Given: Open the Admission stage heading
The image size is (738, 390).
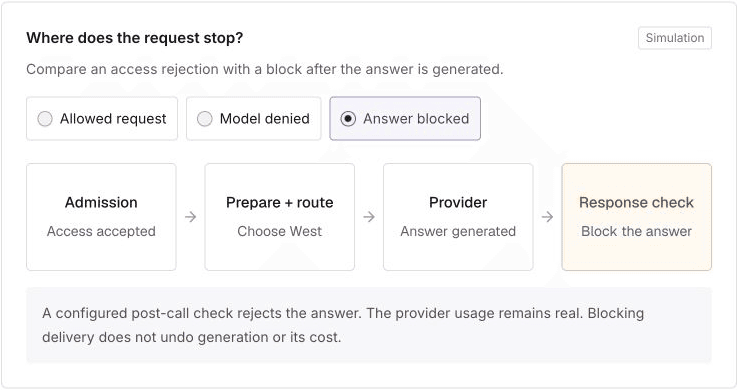Looking at the screenshot, I should pos(101,202).
